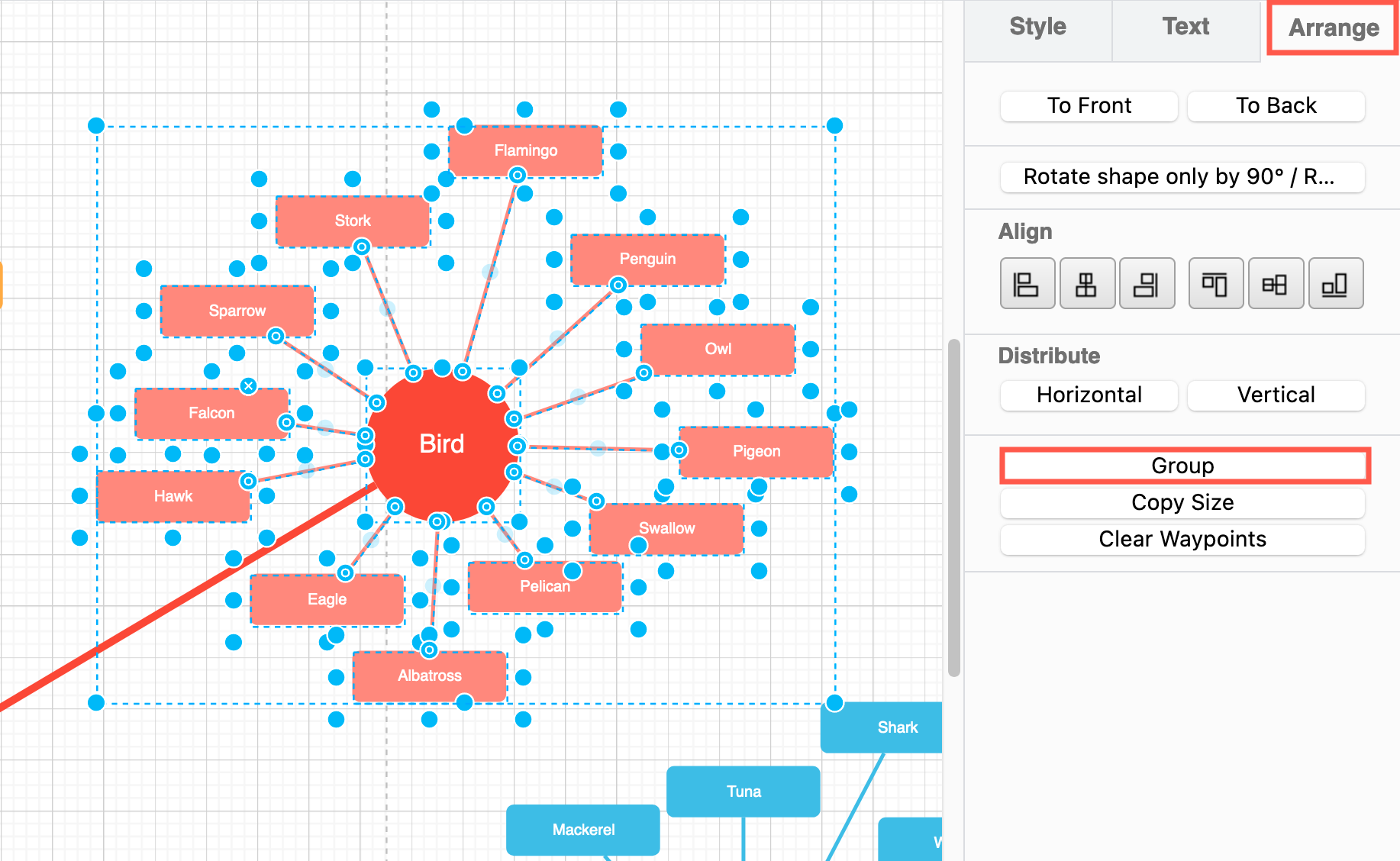The height and width of the screenshot is (861, 1400).
Task: Click the vertical canvas scrollbar
Action: click(x=953, y=508)
